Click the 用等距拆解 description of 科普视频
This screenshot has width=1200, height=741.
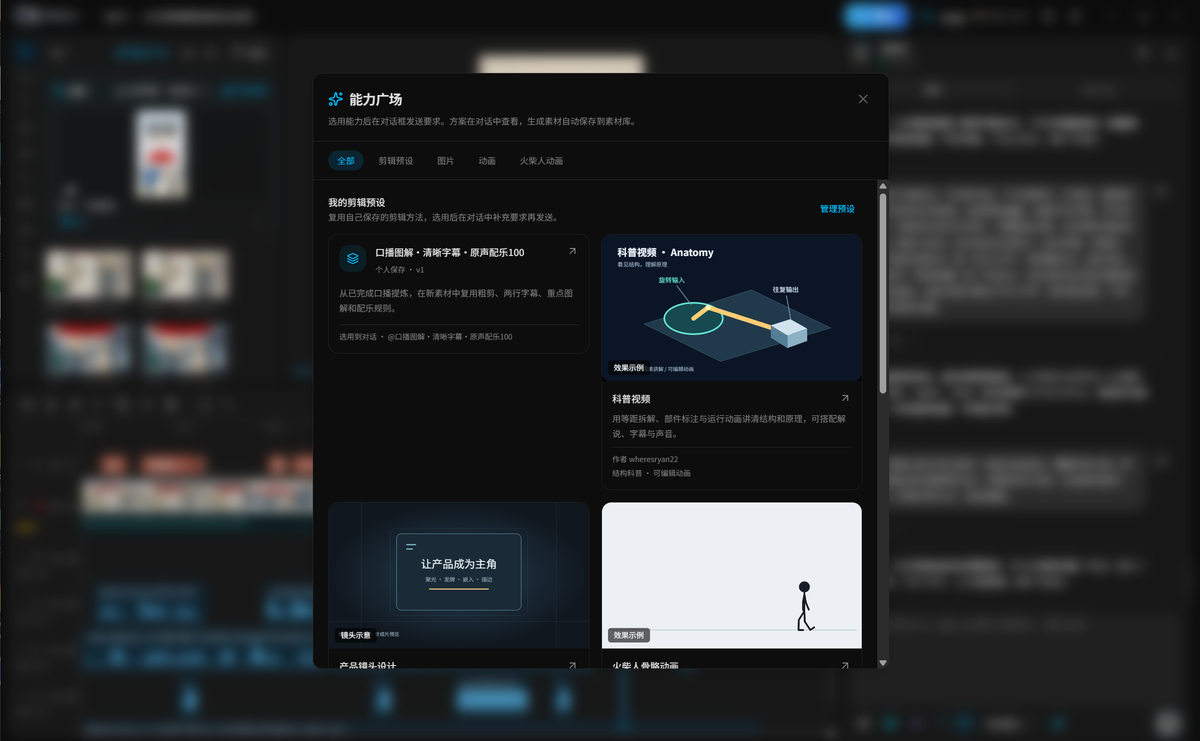click(x=728, y=427)
